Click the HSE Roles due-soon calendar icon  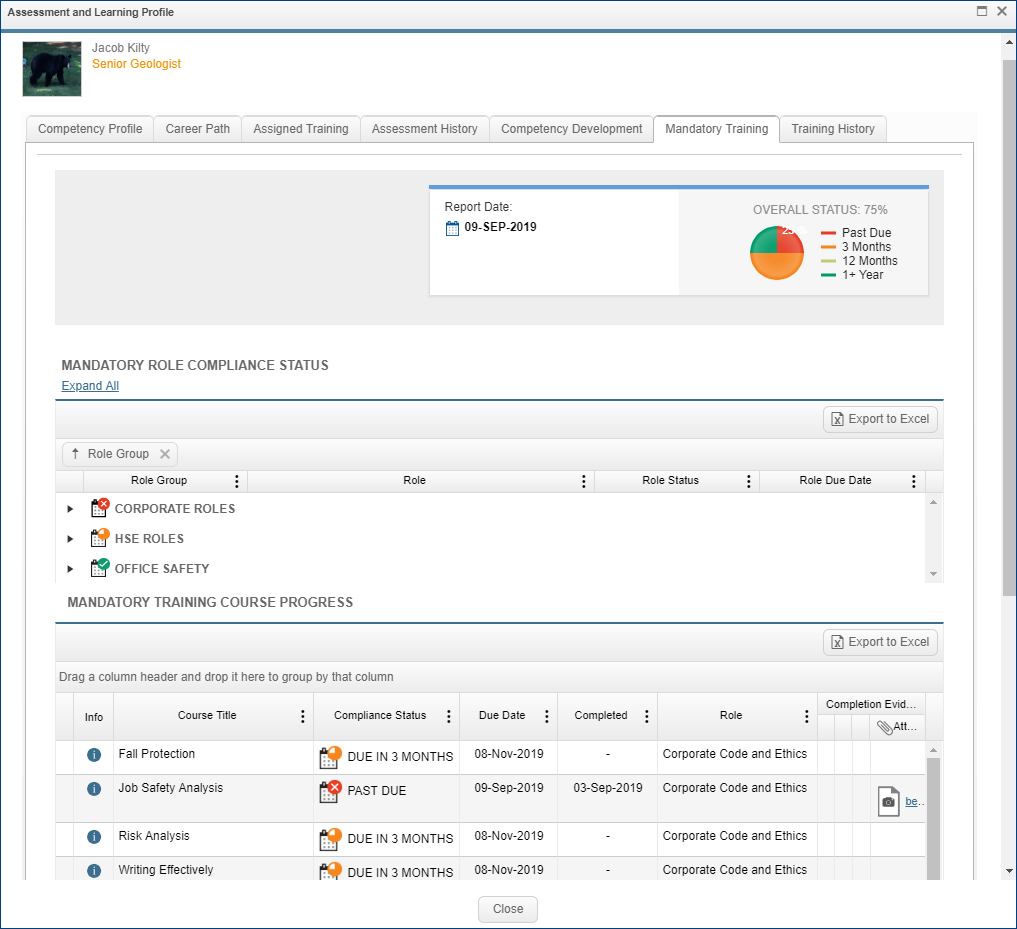[x=99, y=538]
